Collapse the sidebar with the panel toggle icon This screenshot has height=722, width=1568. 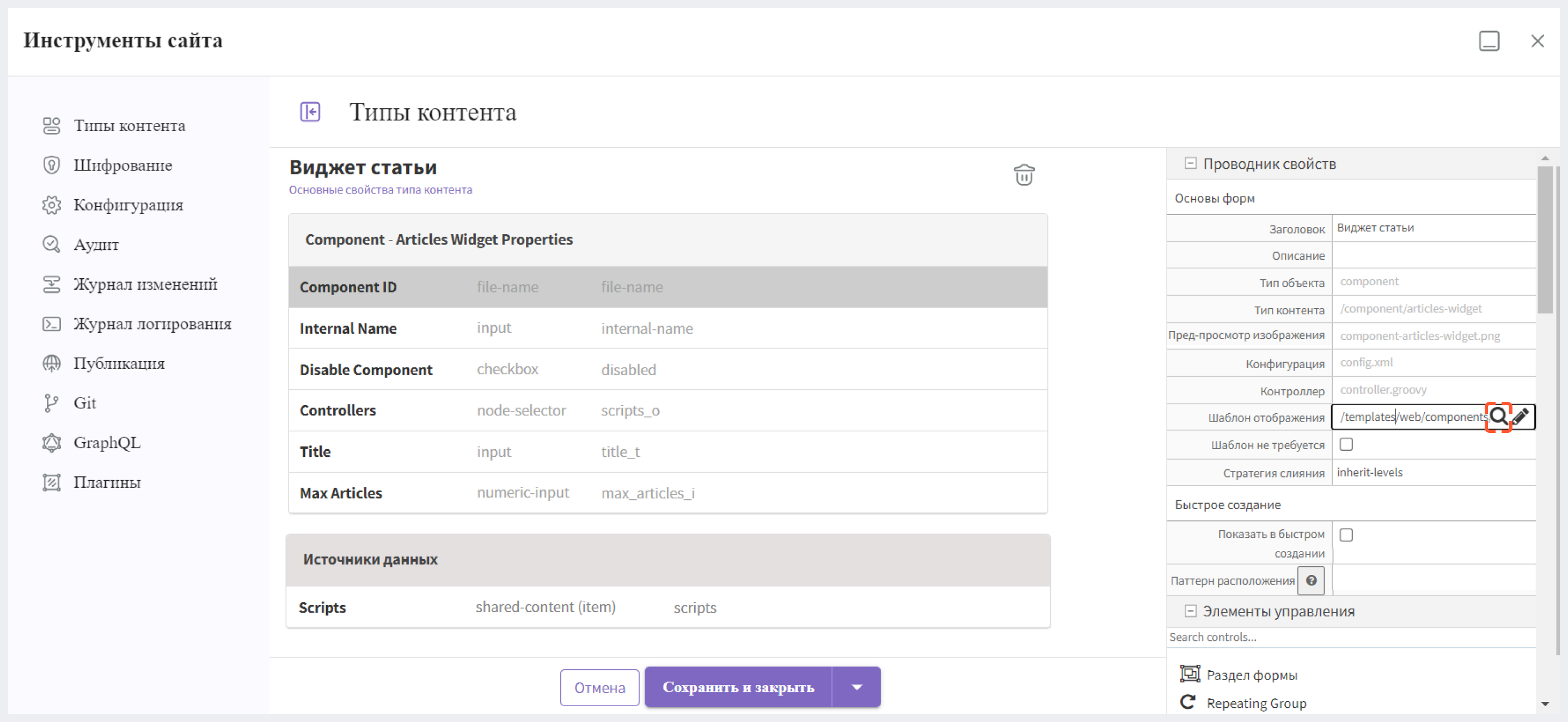(310, 112)
